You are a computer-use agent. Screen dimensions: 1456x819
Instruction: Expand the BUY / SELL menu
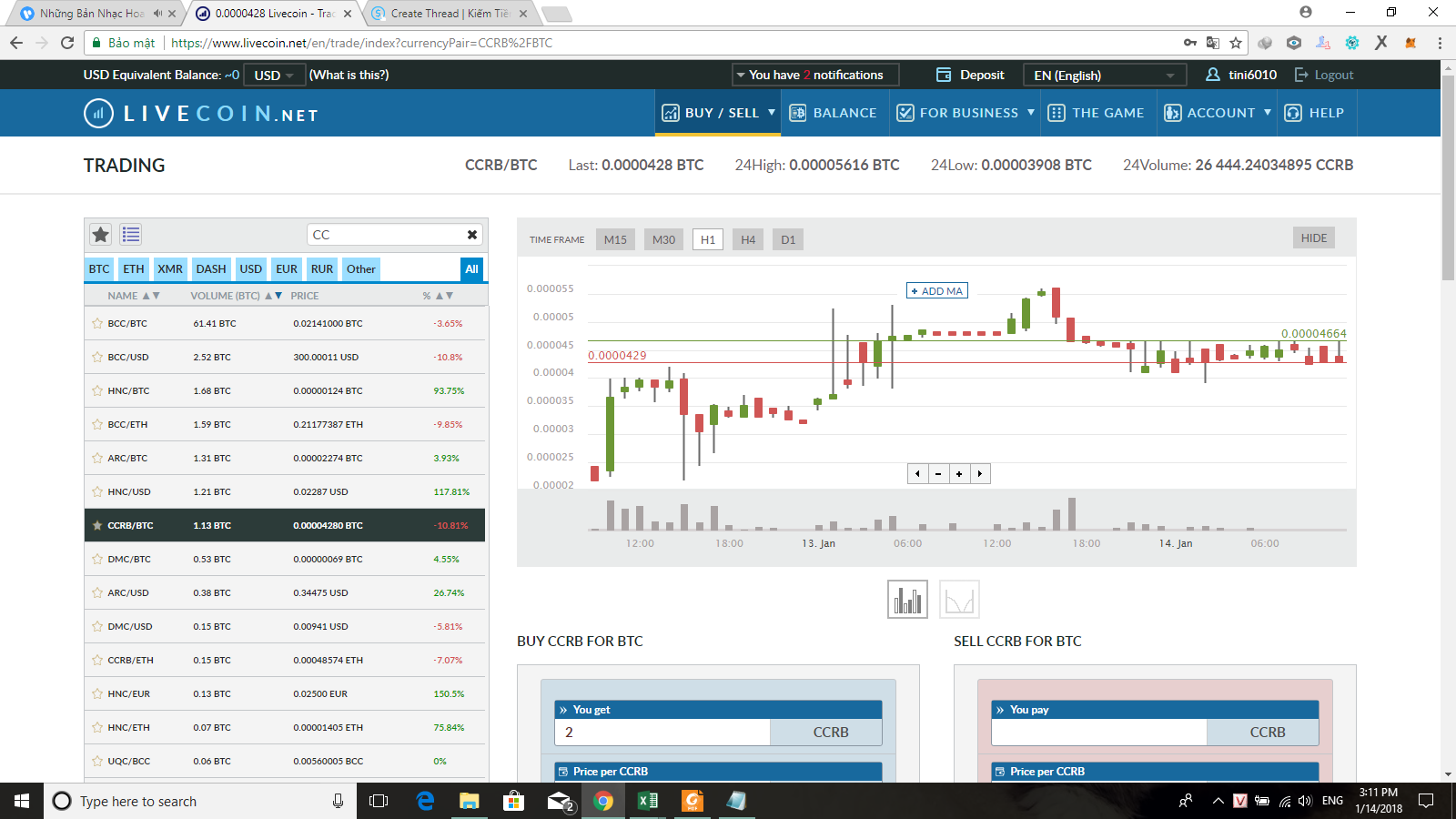719,113
